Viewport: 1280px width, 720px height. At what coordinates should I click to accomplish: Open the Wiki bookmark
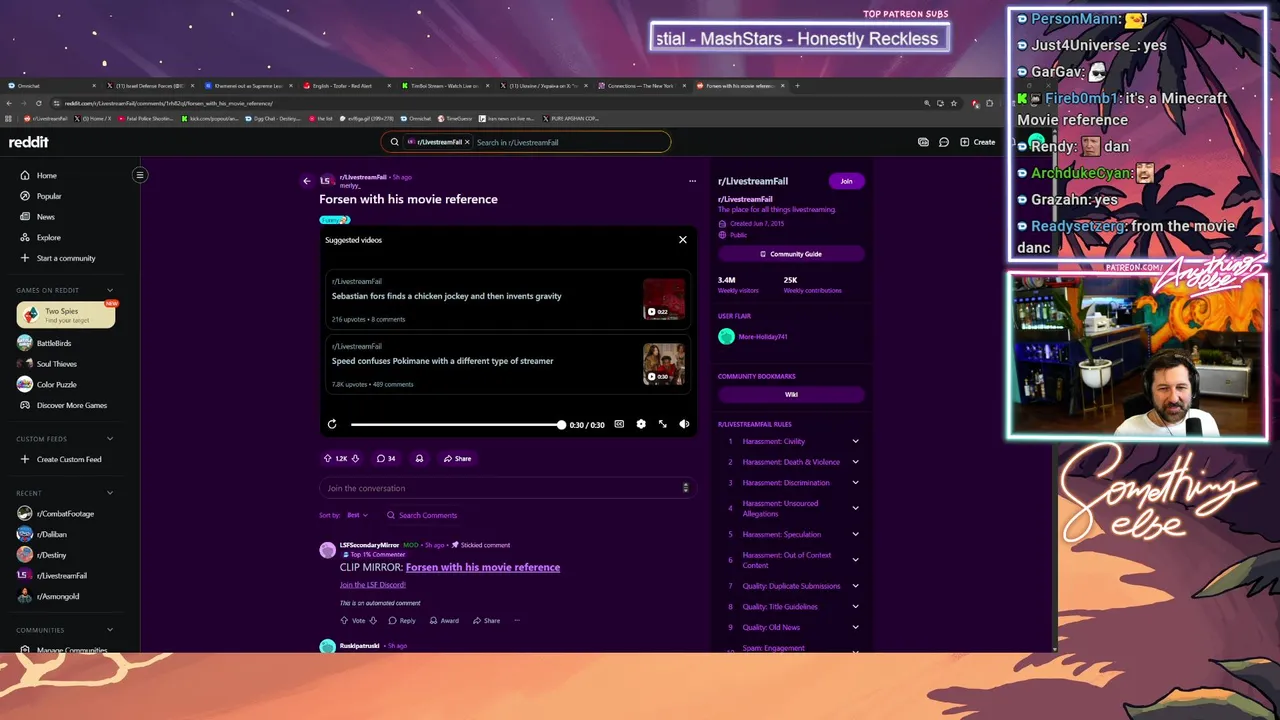click(x=791, y=394)
